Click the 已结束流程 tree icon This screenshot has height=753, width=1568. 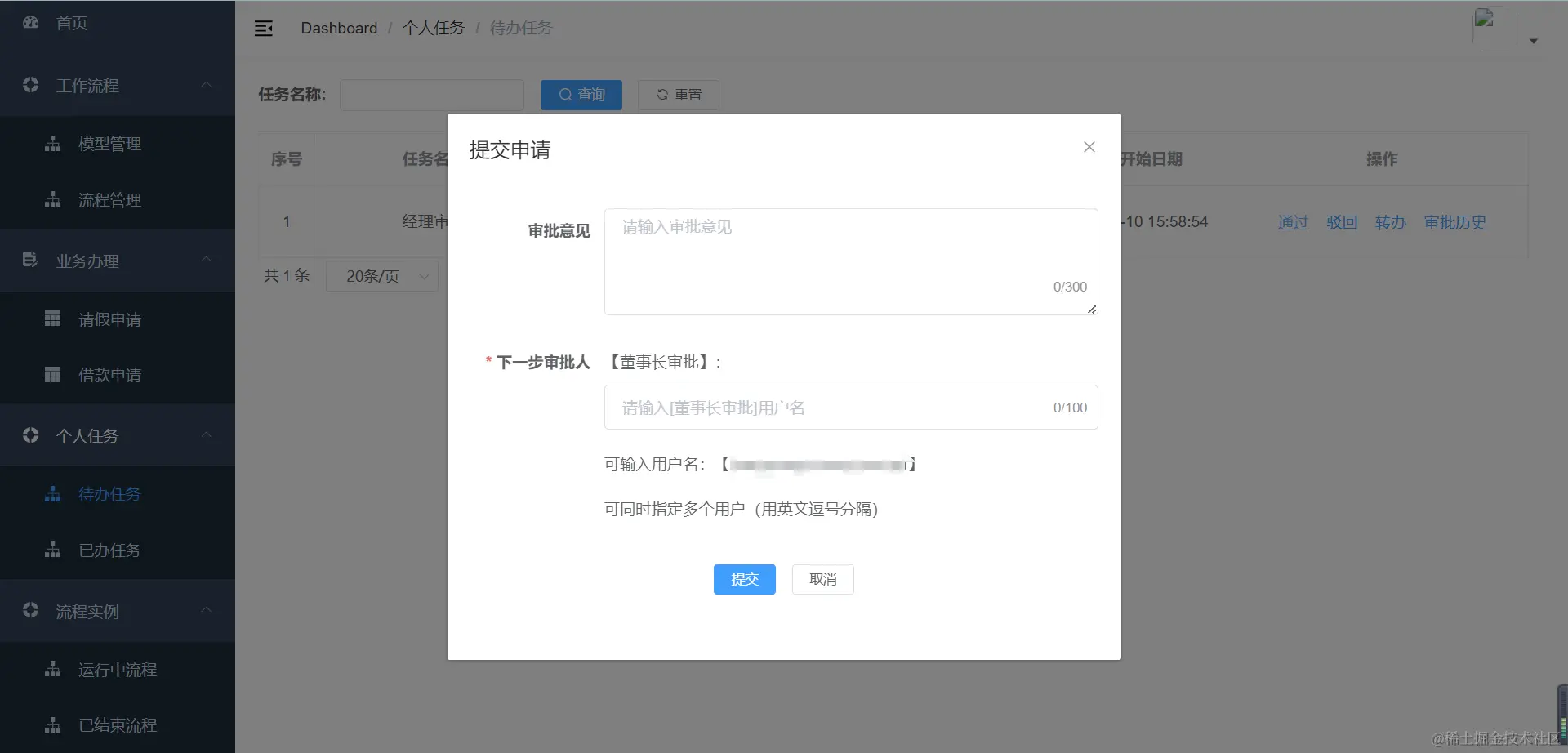click(53, 725)
